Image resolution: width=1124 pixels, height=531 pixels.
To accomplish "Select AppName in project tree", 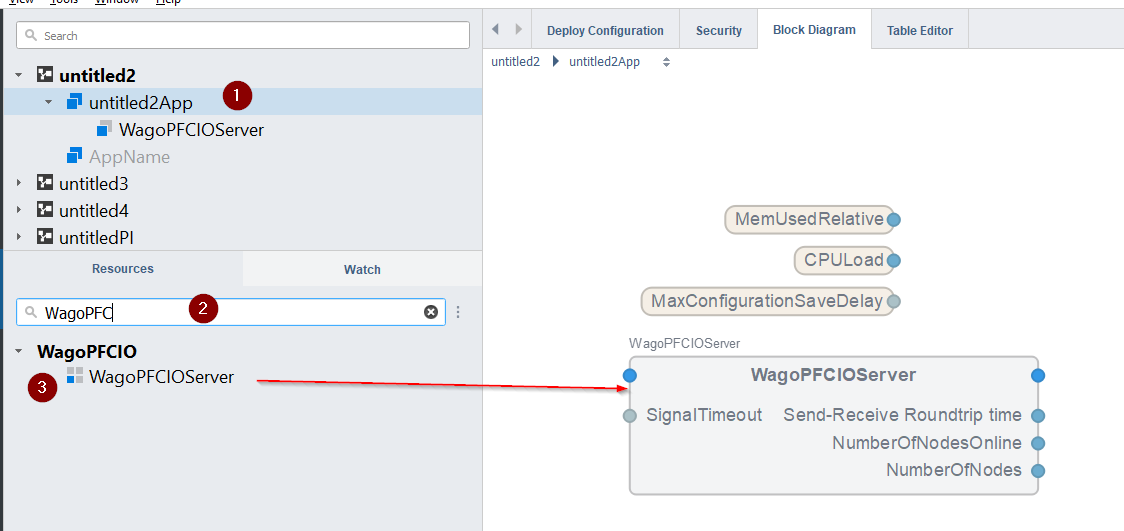I will pyautogui.click(x=129, y=156).
